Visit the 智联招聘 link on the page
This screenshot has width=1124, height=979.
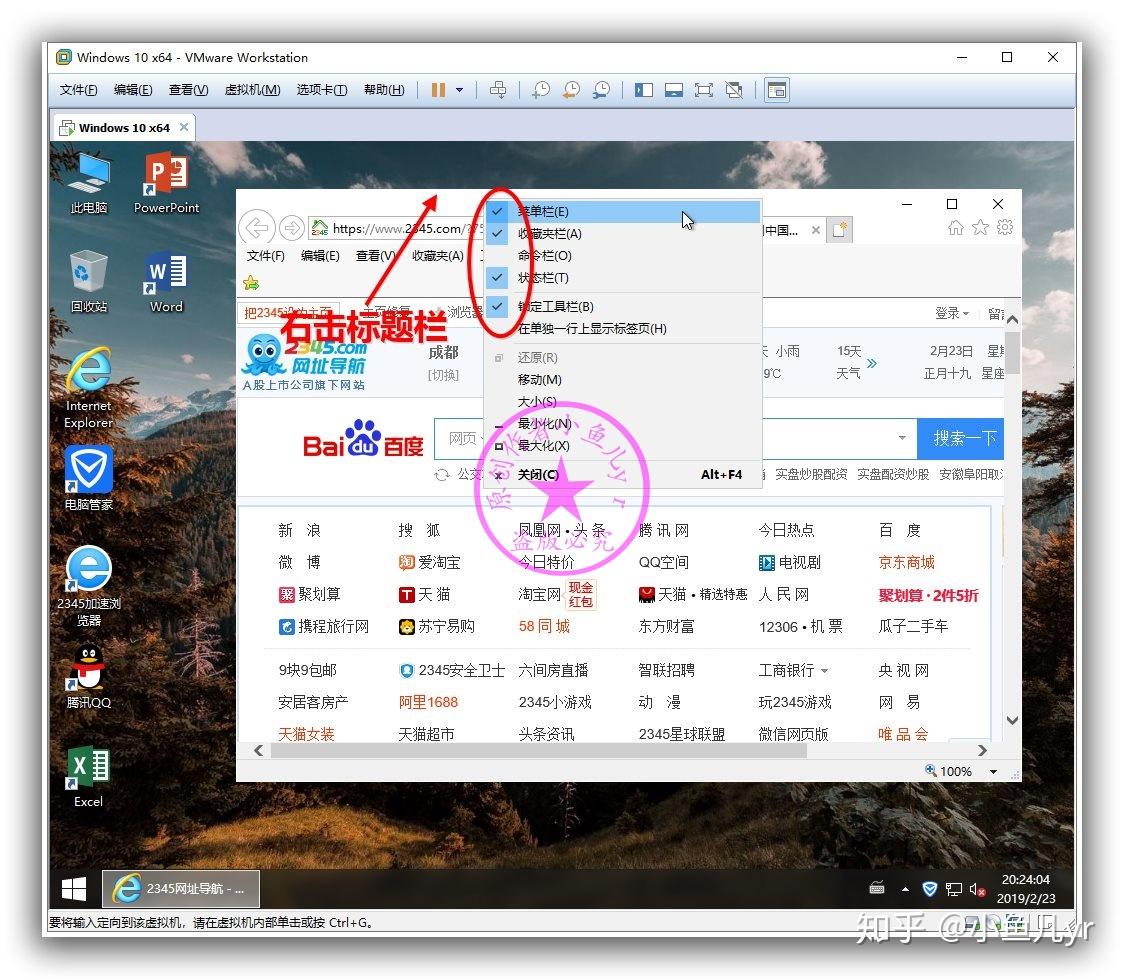[x=666, y=671]
